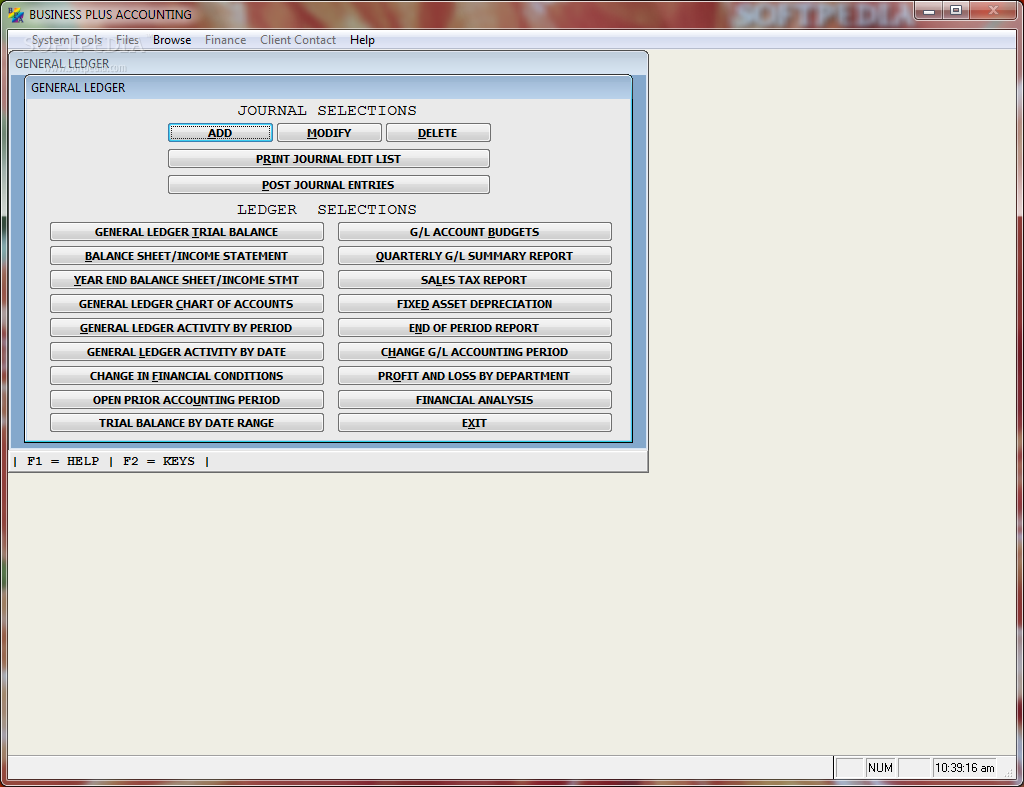
Task: Open the Sales Tax Report
Action: [475, 280]
